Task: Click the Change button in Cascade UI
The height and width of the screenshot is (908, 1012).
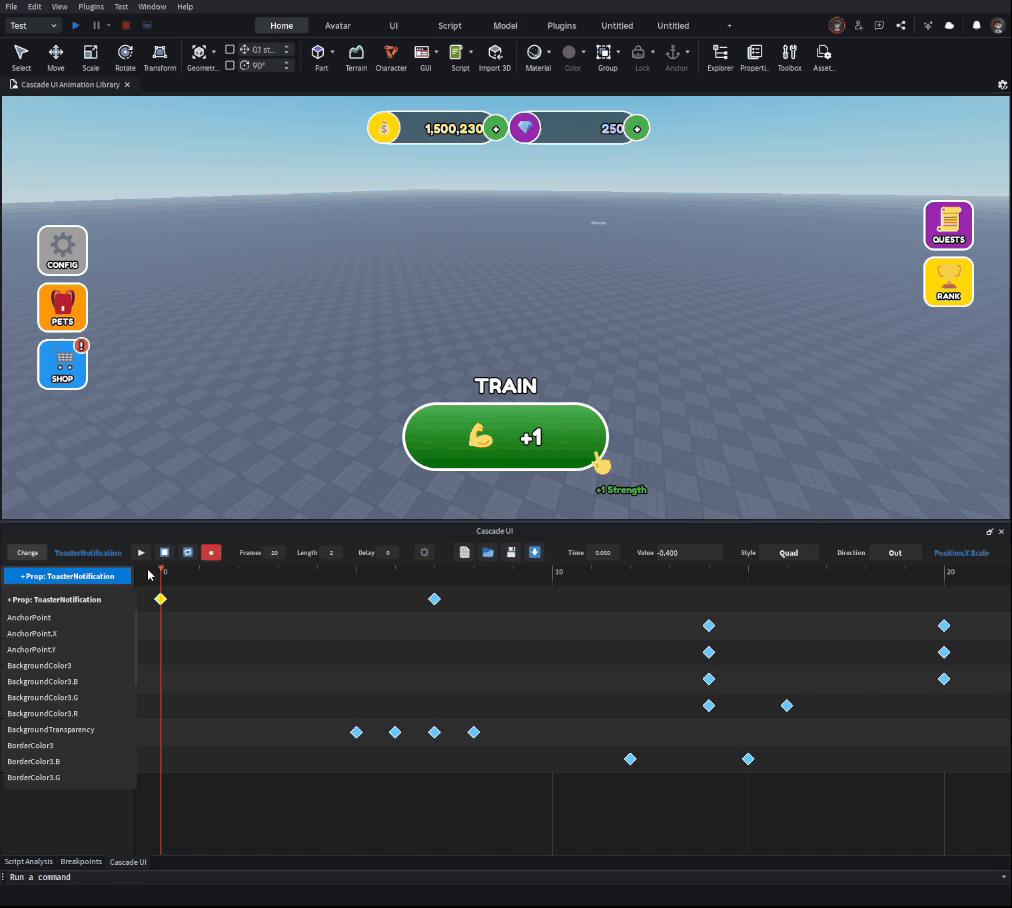Action: tap(27, 552)
